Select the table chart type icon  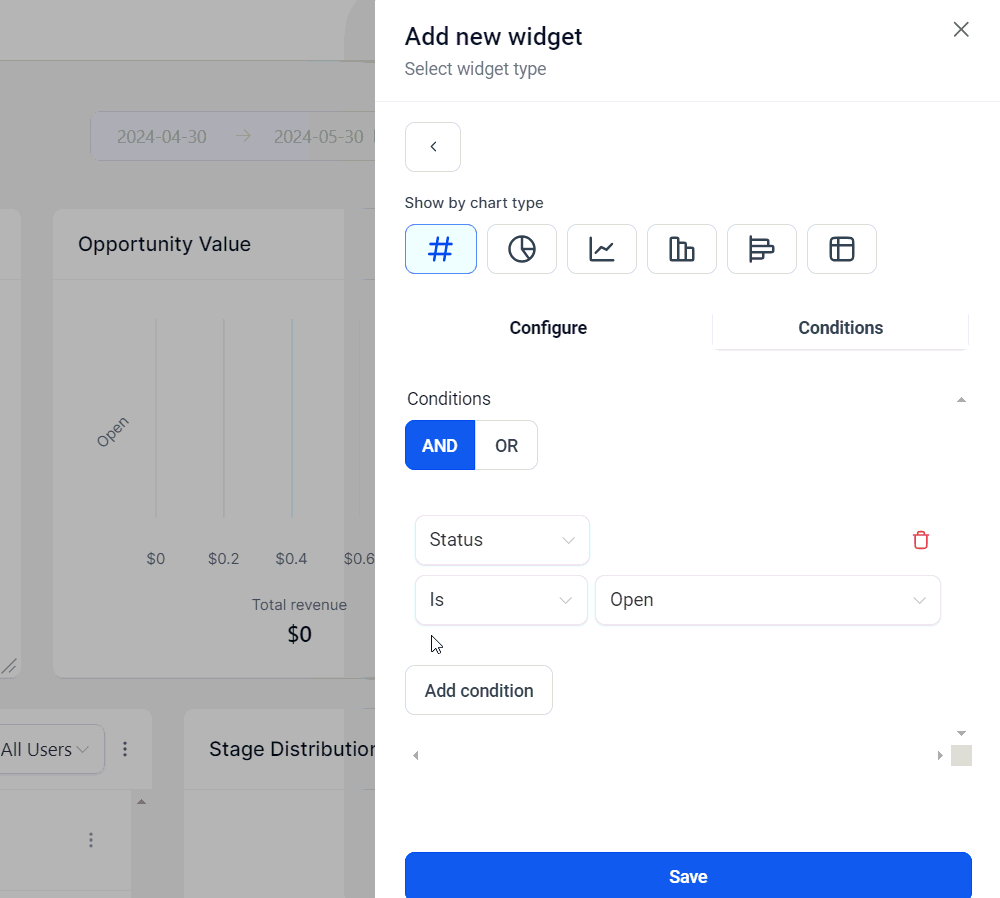pyautogui.click(x=842, y=249)
